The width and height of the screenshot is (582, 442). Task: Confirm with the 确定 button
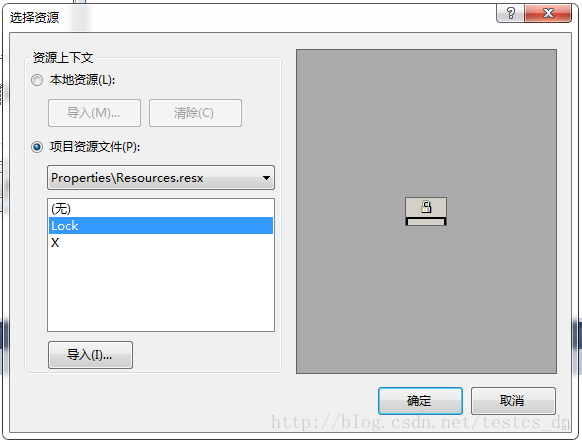click(420, 401)
